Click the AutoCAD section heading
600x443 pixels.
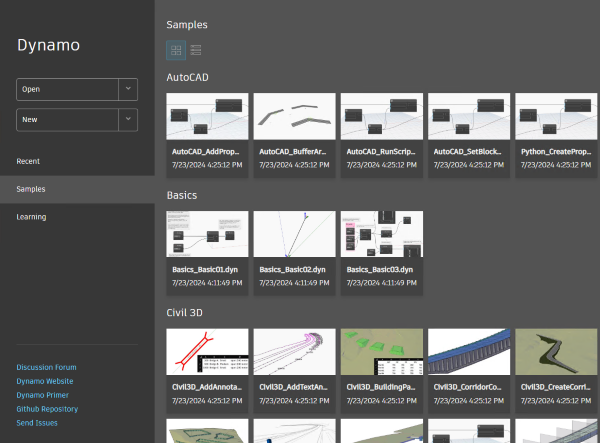[188, 78]
